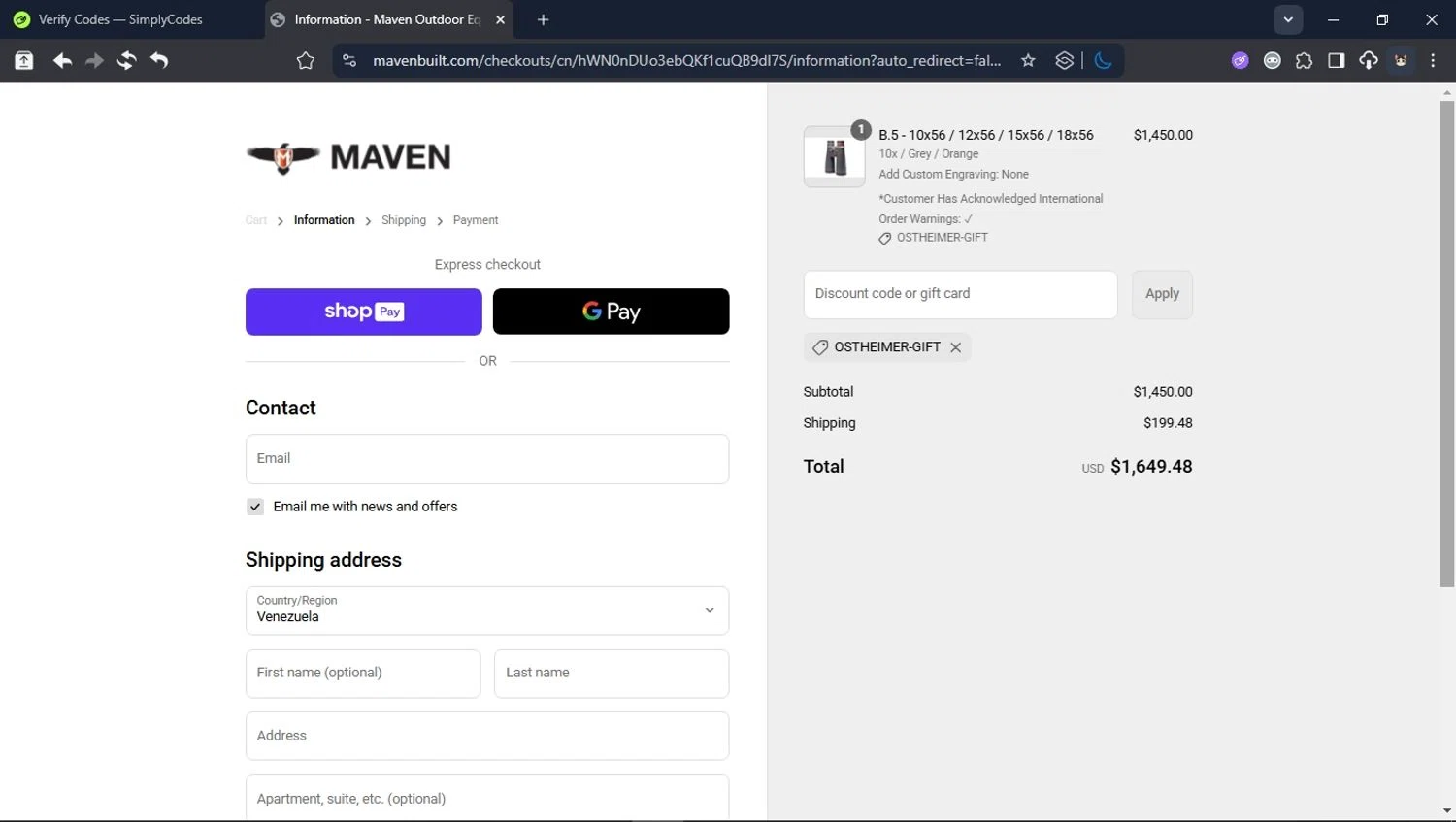Remove the OSTHEIMER-GIFT discount code

pos(956,347)
